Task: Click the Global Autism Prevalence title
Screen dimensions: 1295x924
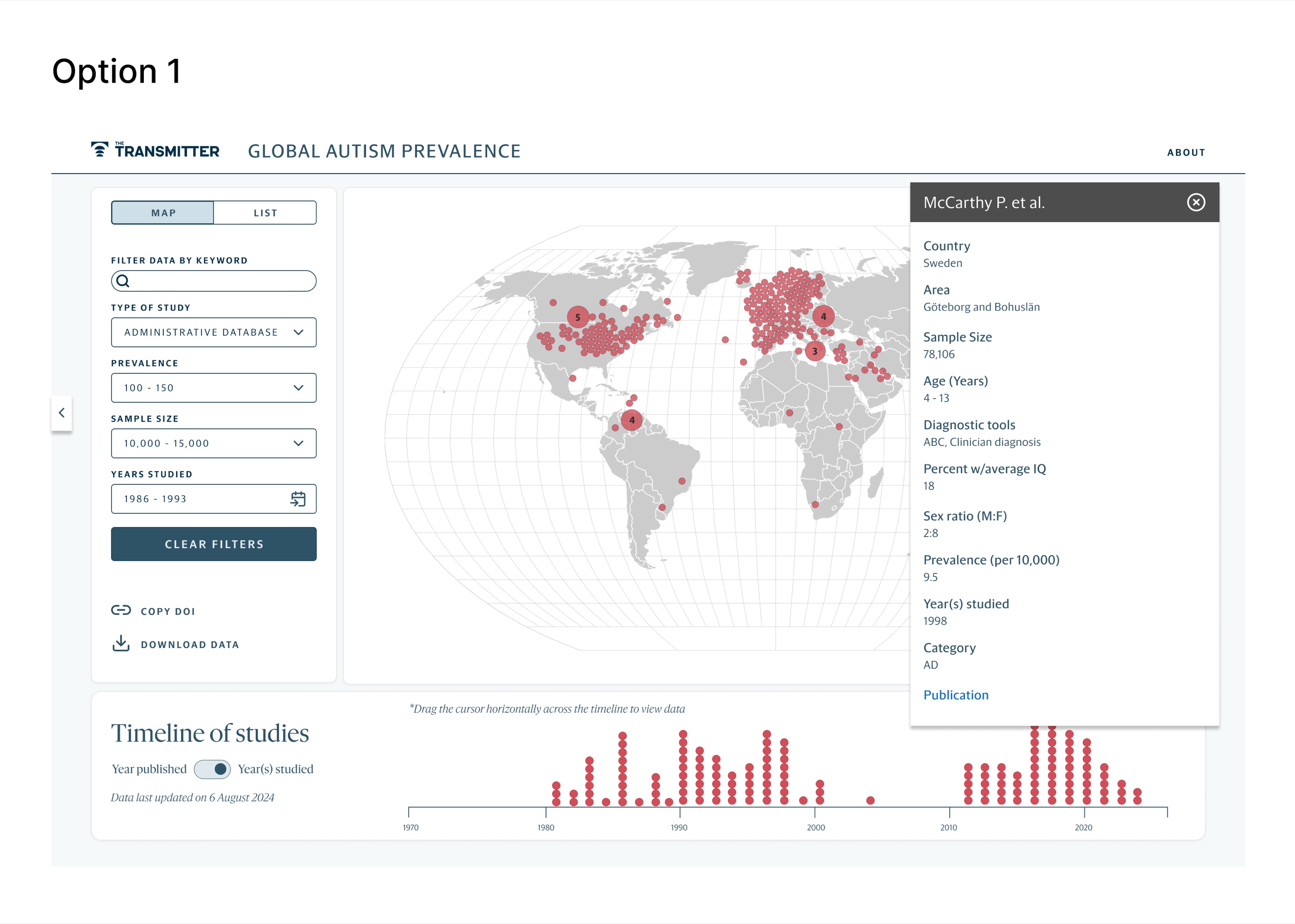Action: [384, 151]
